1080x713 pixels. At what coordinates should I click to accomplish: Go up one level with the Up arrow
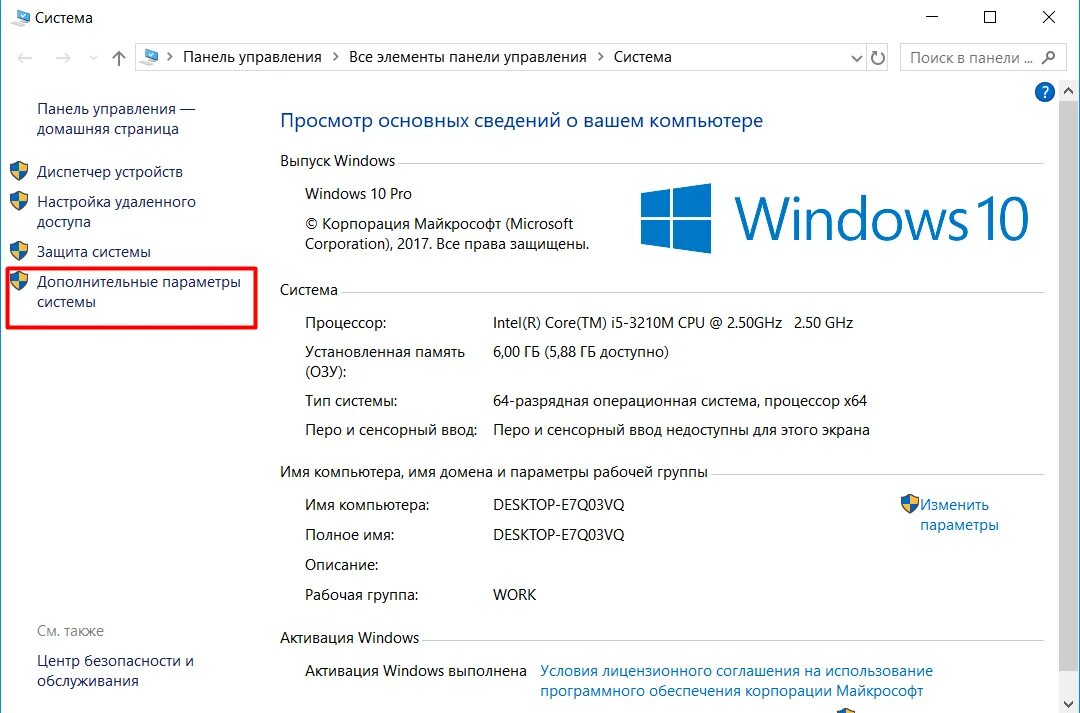[118, 58]
